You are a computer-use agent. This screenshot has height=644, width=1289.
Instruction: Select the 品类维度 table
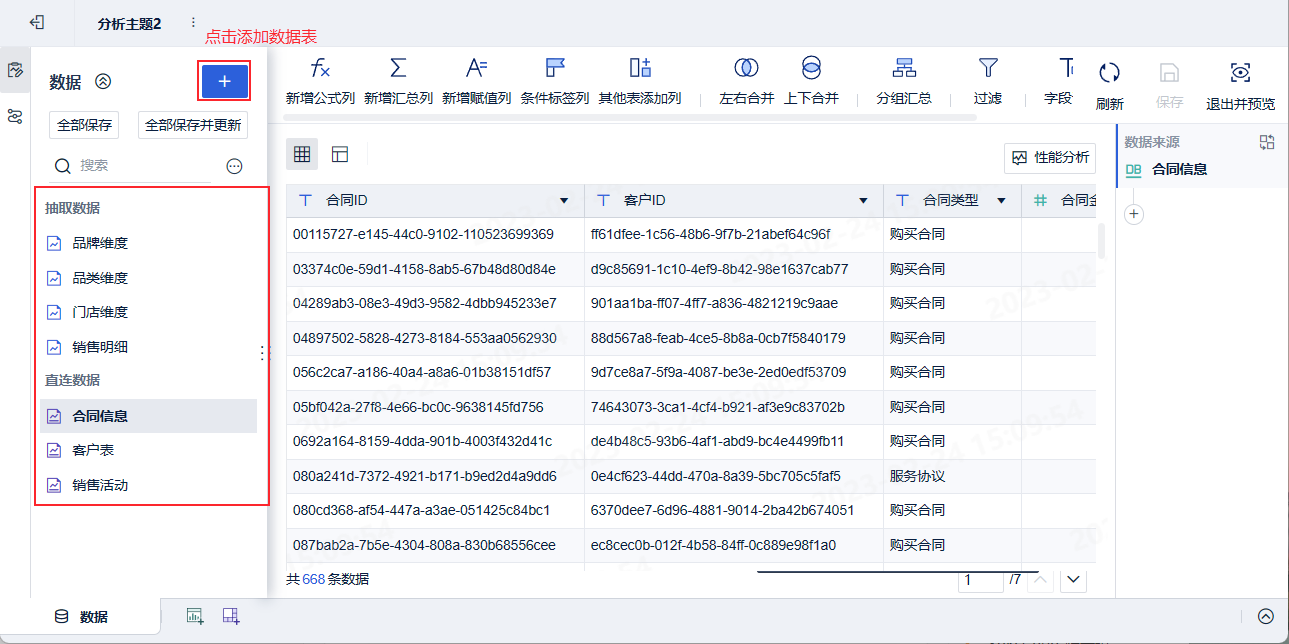pos(148,278)
